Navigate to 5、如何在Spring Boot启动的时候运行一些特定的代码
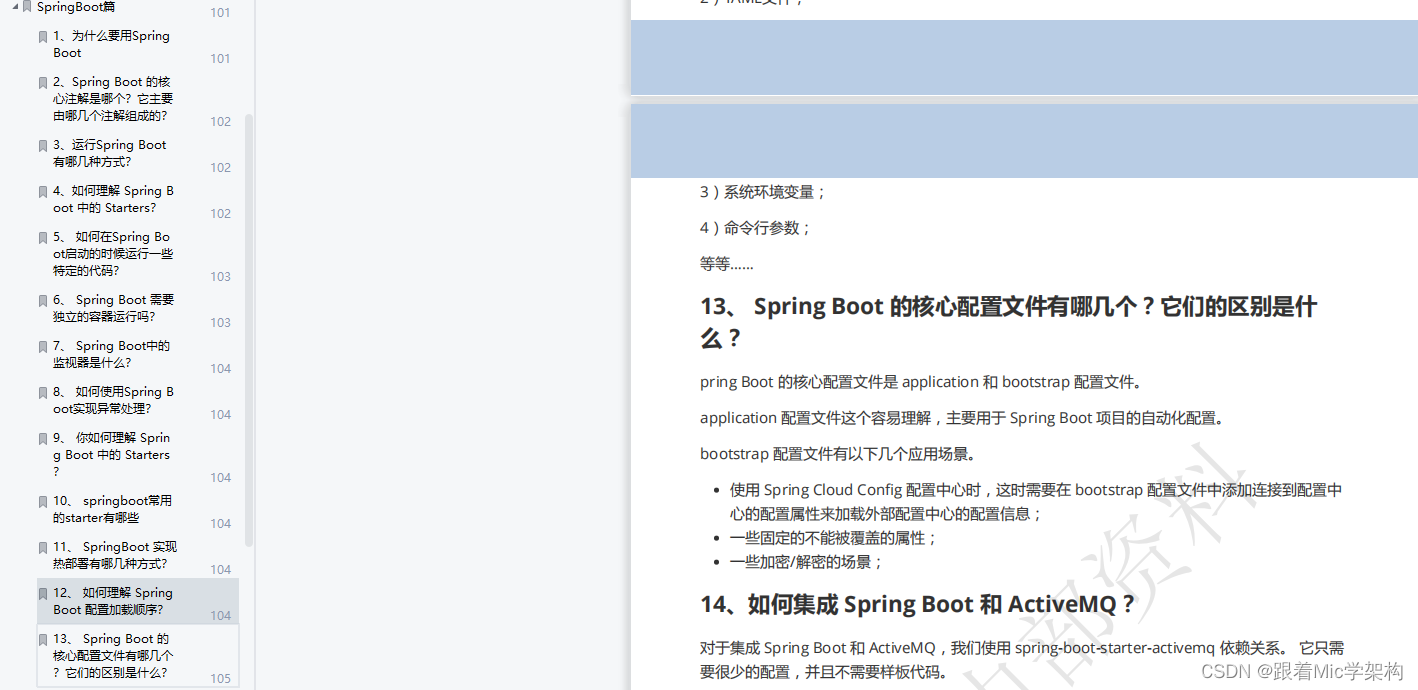Screen dimensions: 1418x690 tap(113, 254)
